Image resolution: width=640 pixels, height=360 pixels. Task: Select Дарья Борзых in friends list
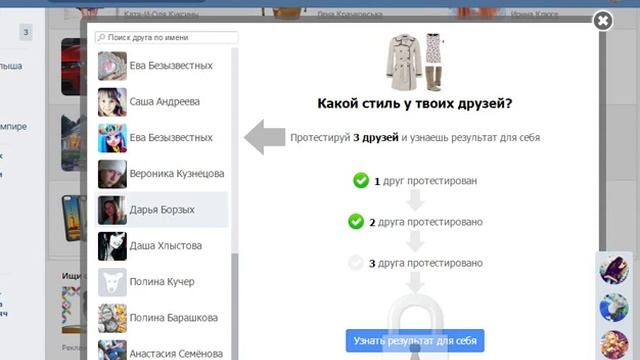(162, 209)
